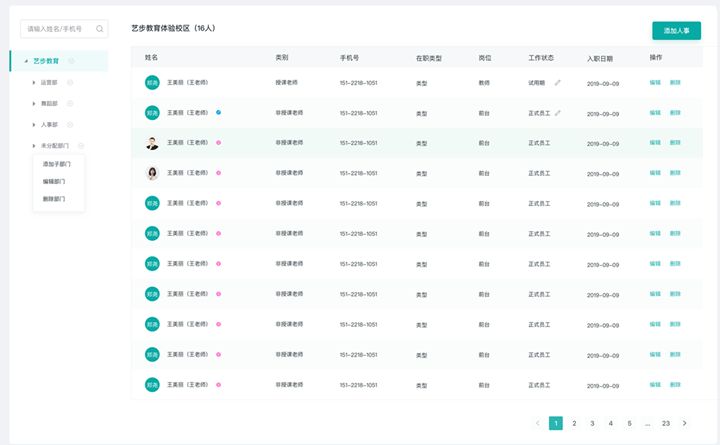This screenshot has width=720, height=445.
Task: Go to page 4
Action: tap(611, 423)
